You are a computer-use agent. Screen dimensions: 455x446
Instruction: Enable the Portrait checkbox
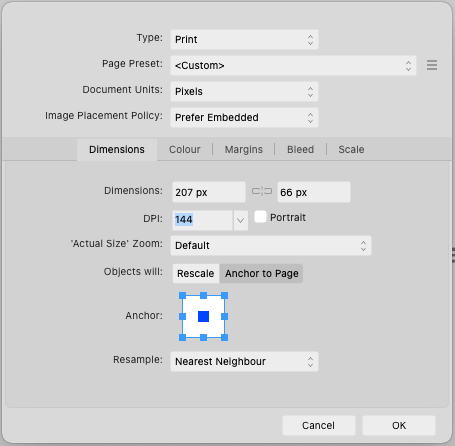pos(260,217)
